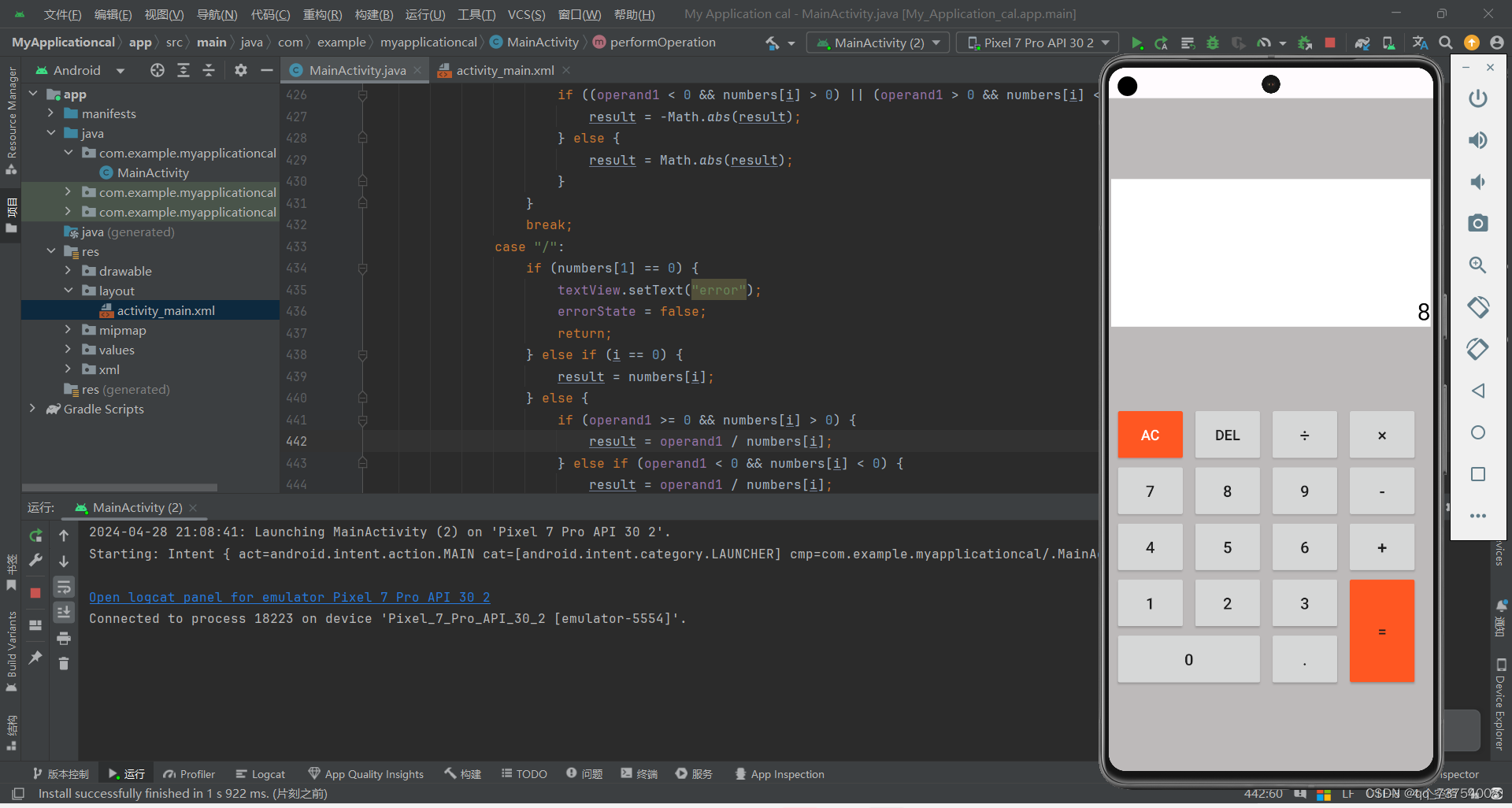The height and width of the screenshot is (808, 1512).
Task: Open the 代码(C) menu
Action: pyautogui.click(x=270, y=15)
